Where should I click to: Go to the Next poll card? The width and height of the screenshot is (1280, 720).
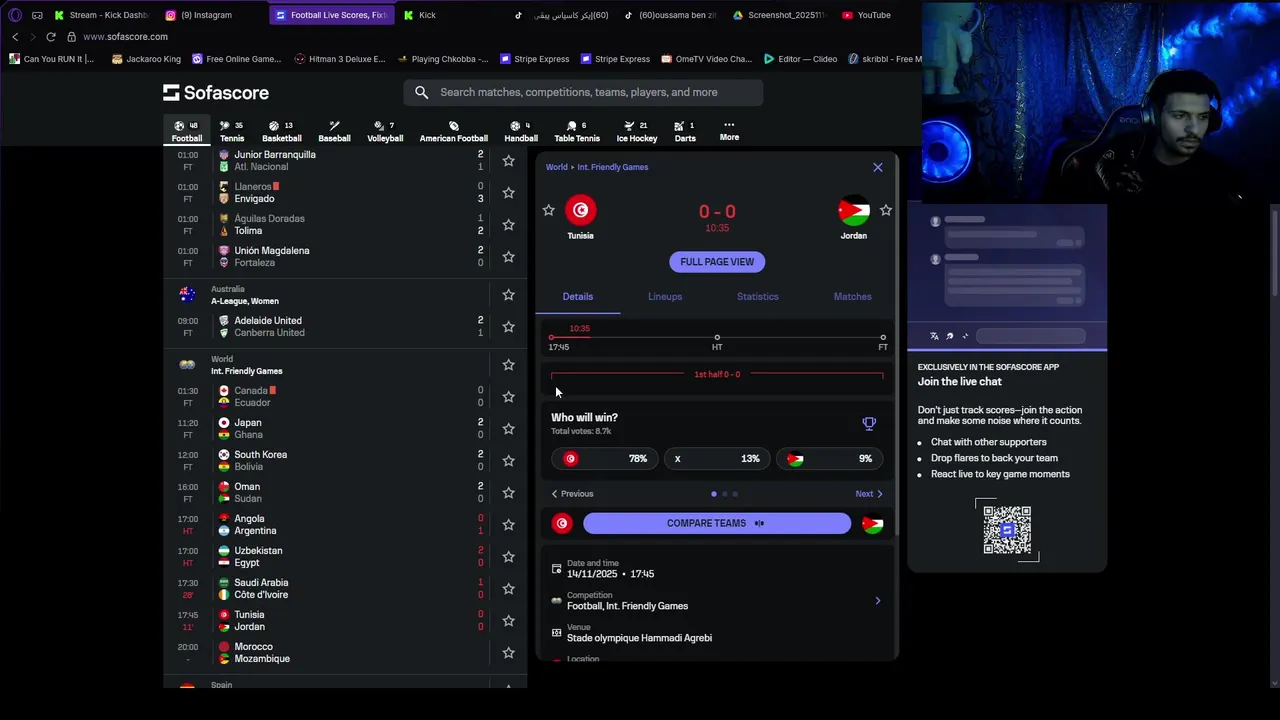pos(869,494)
